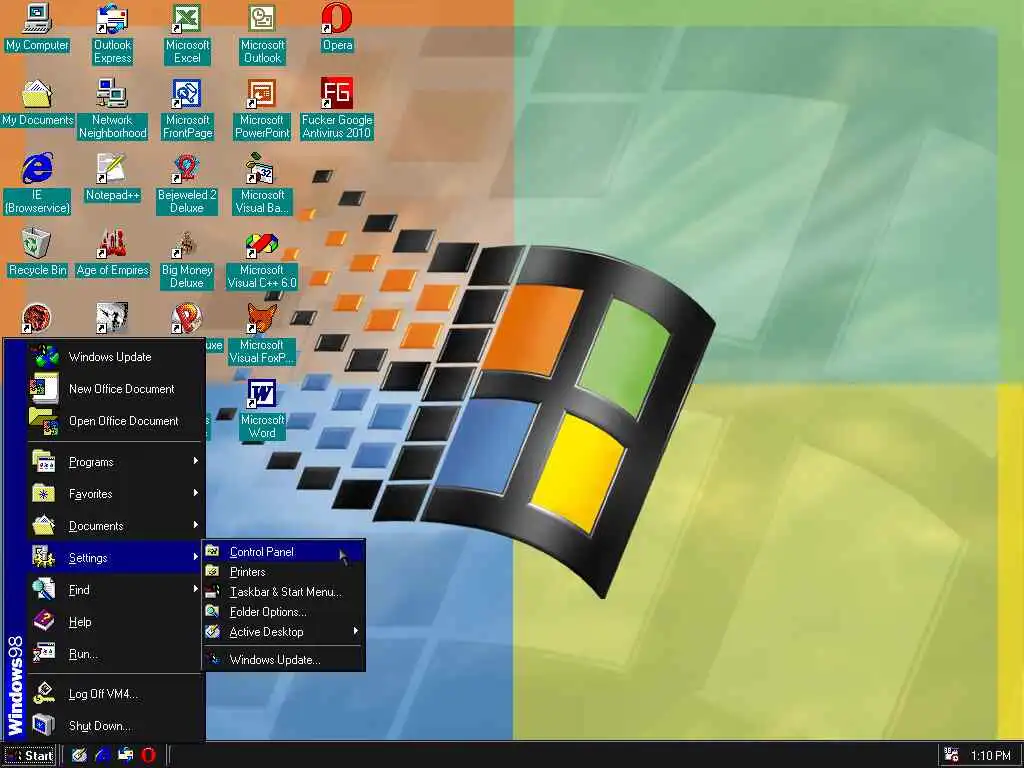Select the My Documents desktop folder

[37, 103]
